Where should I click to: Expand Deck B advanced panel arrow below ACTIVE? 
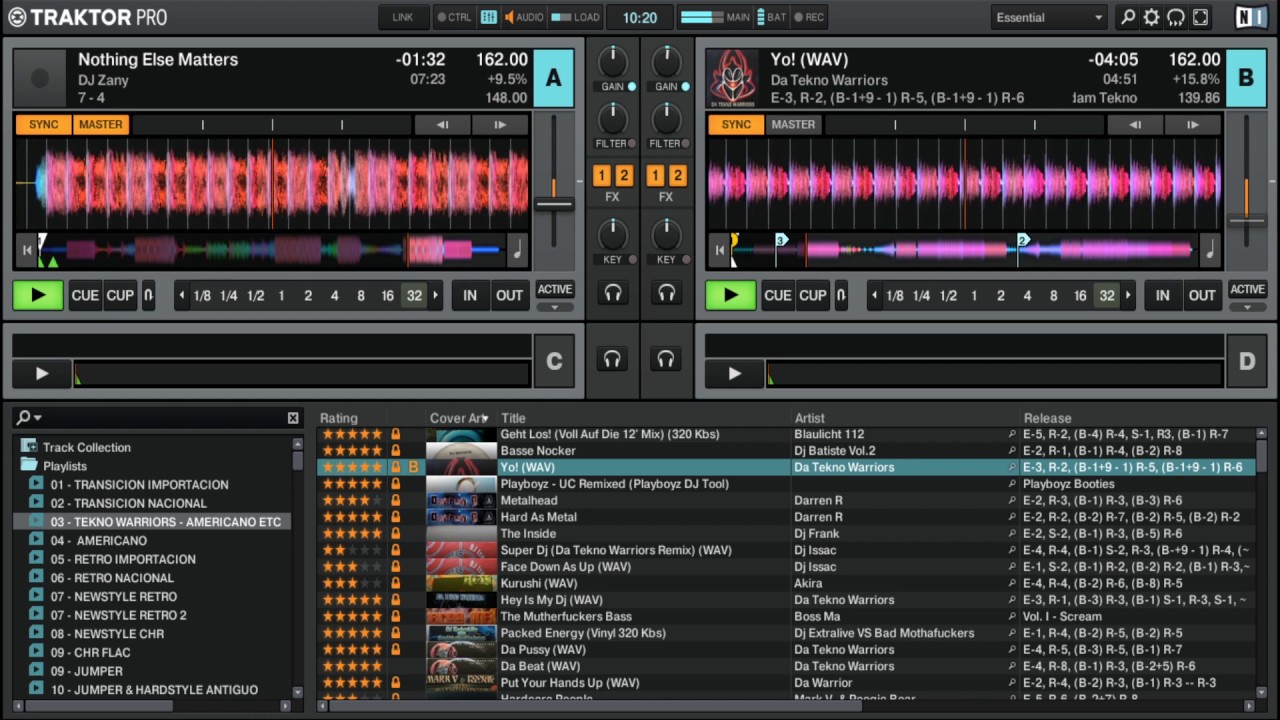[x=1247, y=307]
